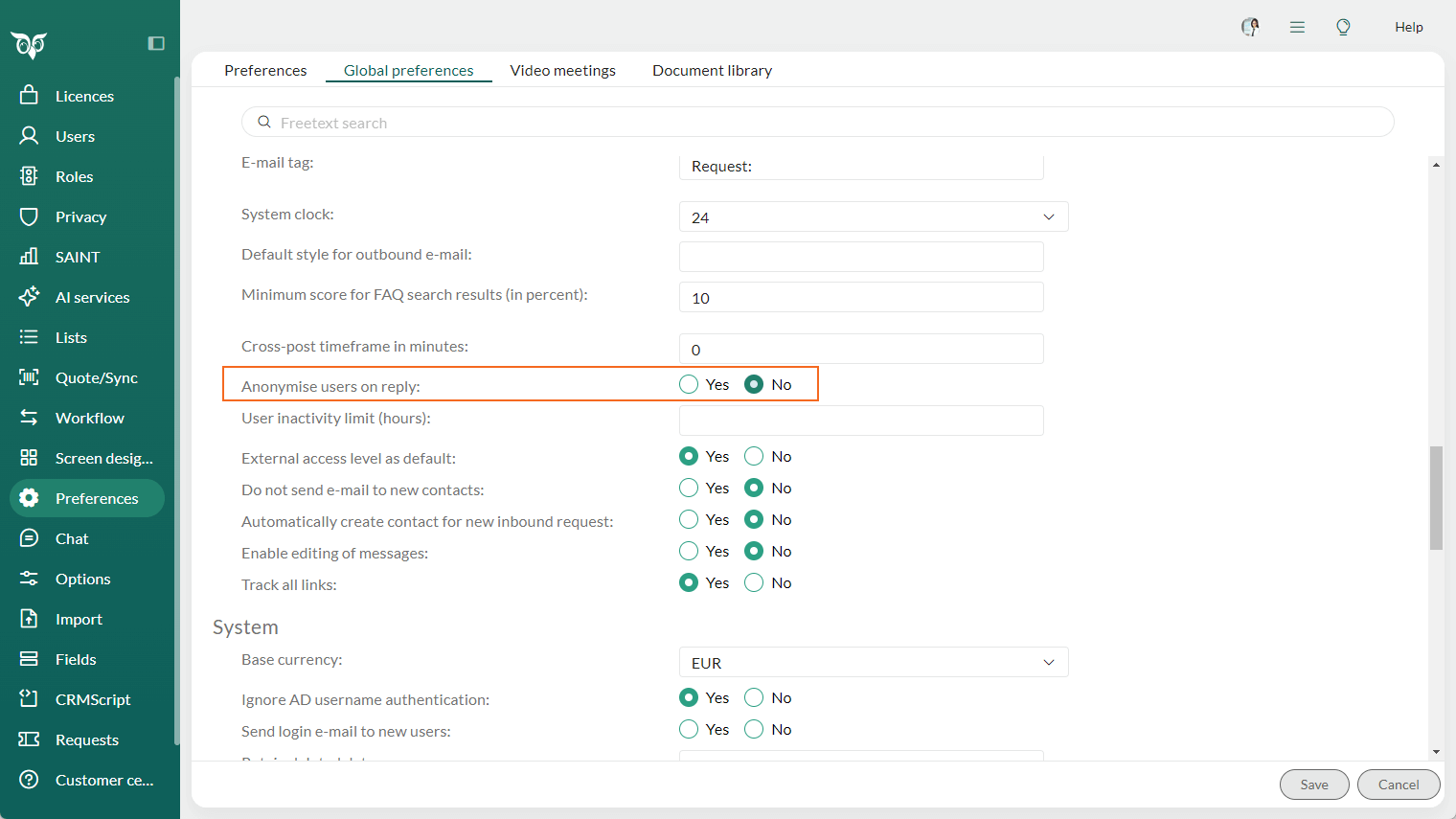The height and width of the screenshot is (819, 1456).
Task: Navigate to AI services
Action: point(93,296)
